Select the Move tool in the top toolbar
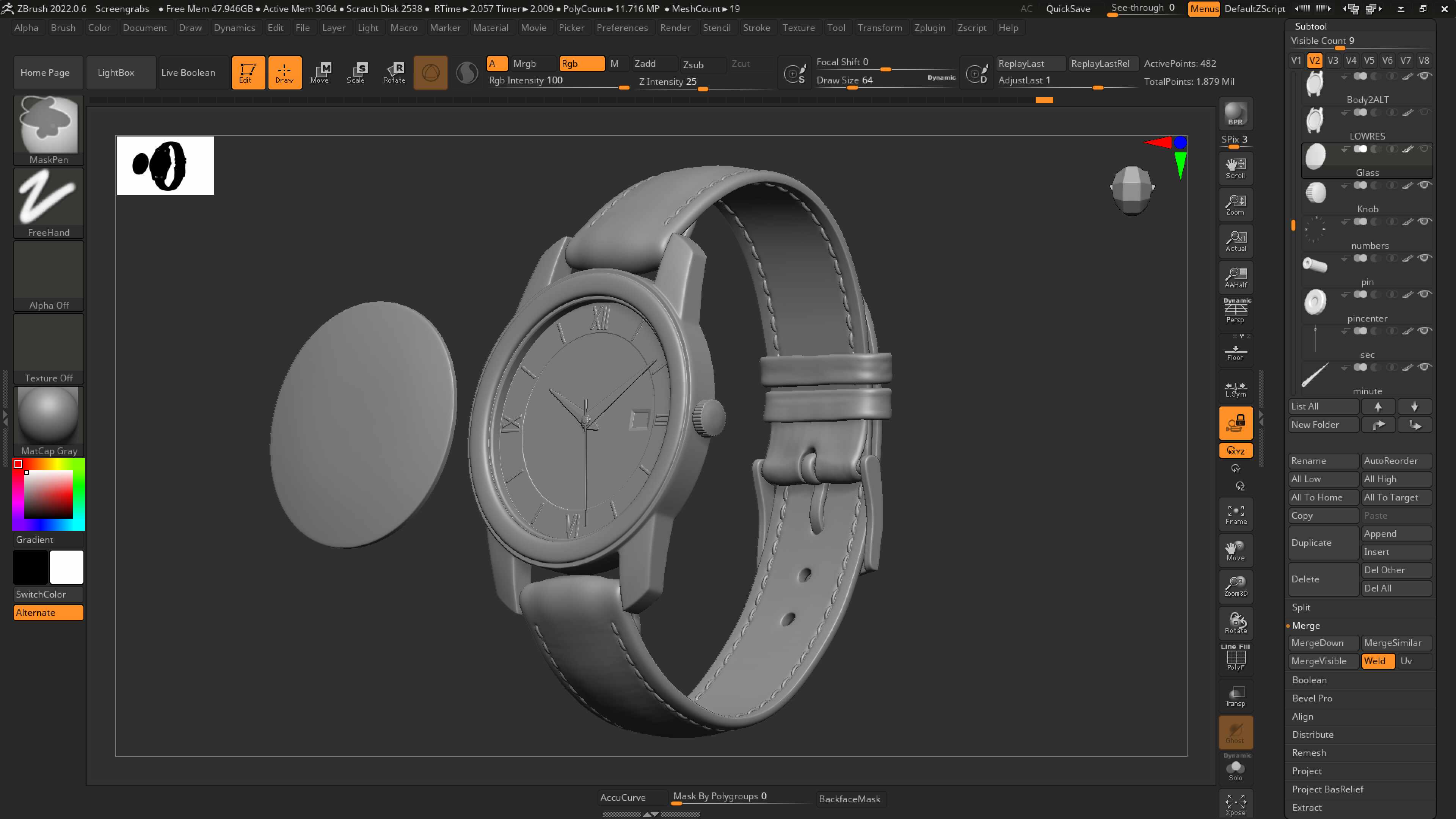 tap(320, 72)
